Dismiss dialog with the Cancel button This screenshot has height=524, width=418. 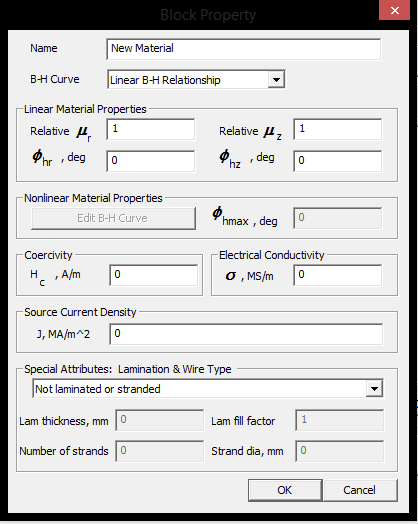(360, 490)
